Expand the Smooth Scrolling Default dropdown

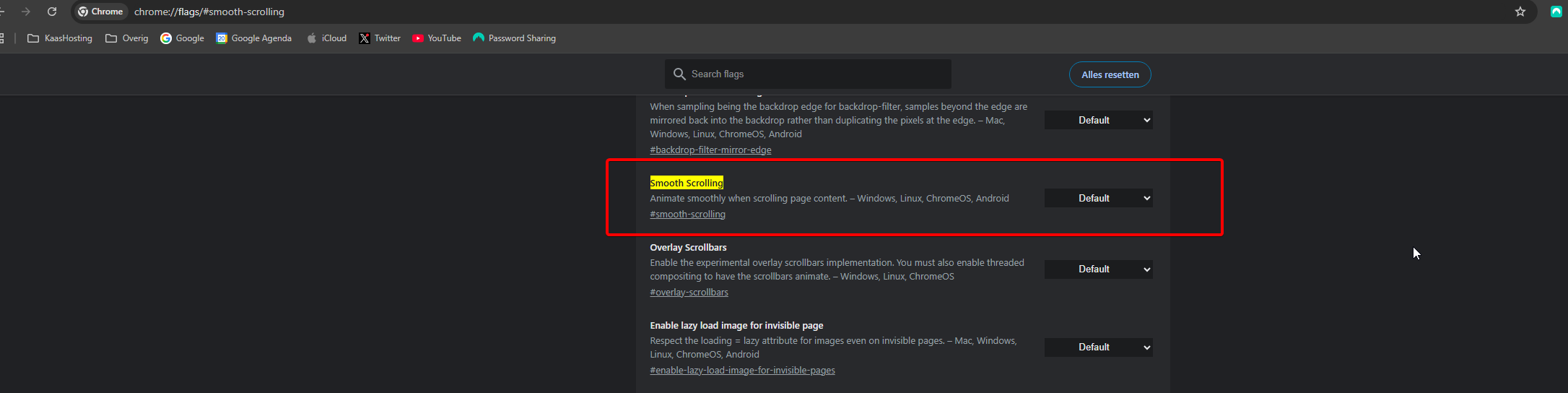click(1098, 198)
